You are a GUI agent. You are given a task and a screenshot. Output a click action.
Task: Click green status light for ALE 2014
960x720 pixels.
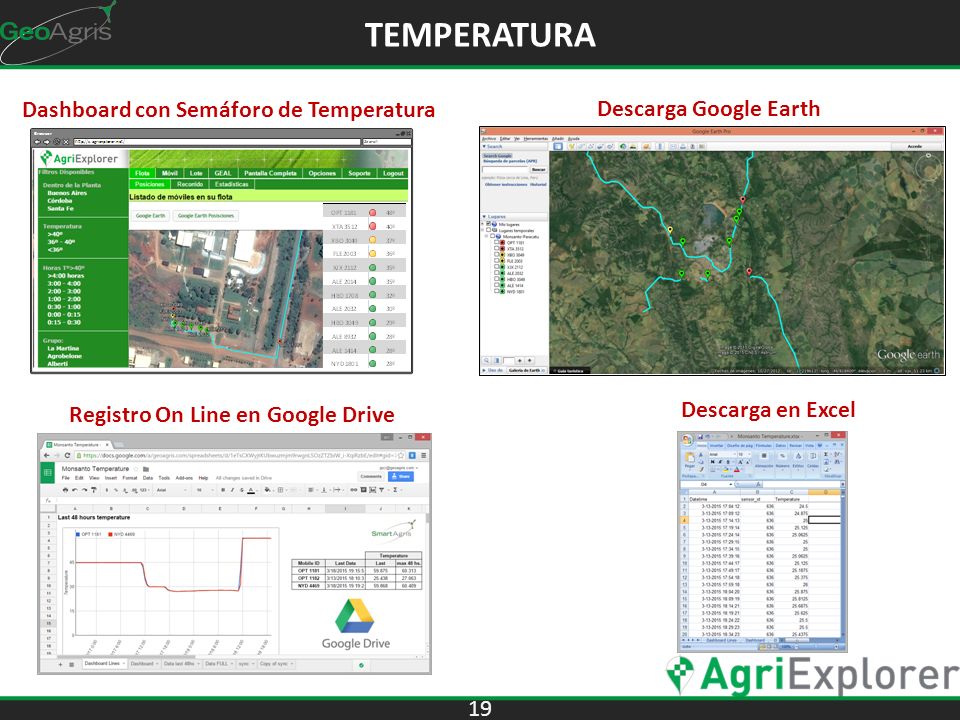[372, 282]
